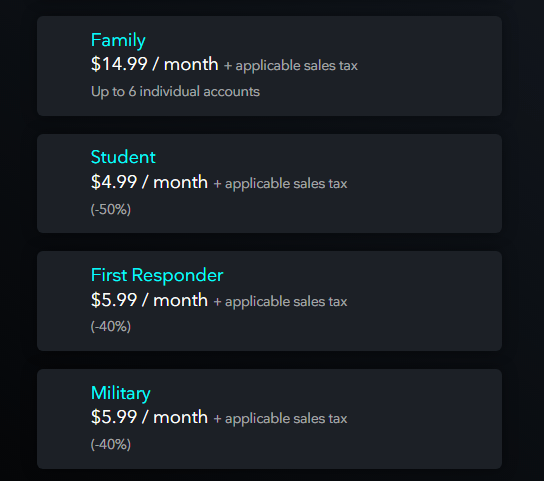Select First Responder's $5.99 / month price
Screen dimensions: 544x481
(149, 300)
